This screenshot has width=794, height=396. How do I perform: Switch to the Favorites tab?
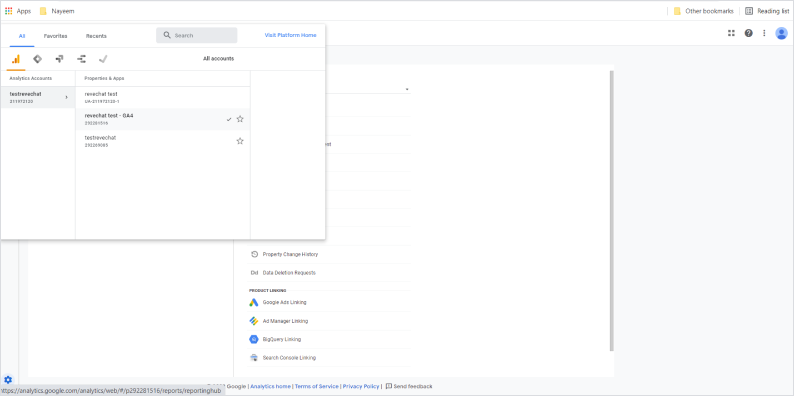(55, 36)
